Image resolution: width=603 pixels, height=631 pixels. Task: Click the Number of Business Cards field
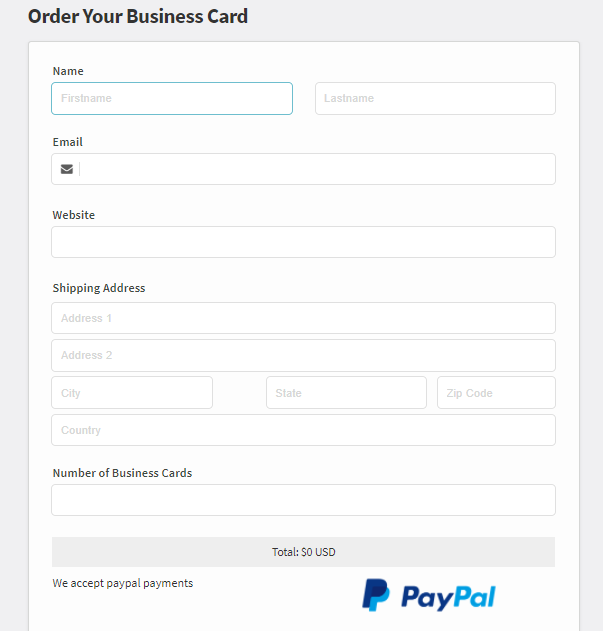tap(304, 500)
